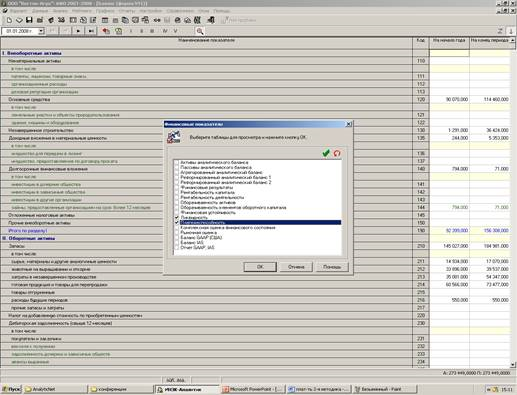The image size is (517, 395).
Task: Check 'Пассивы аналитического баланса' checkbox
Action: [x=177, y=168]
